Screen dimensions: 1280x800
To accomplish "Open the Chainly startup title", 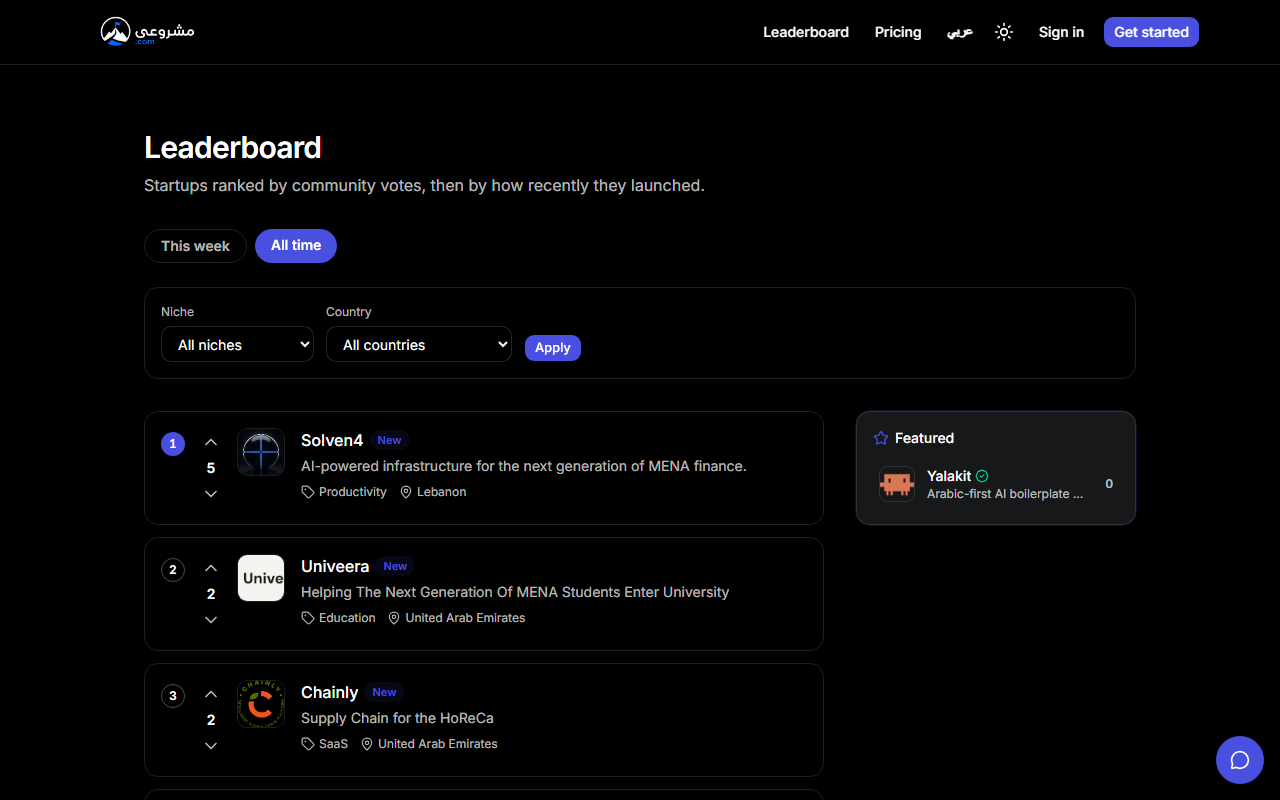I will (329, 692).
